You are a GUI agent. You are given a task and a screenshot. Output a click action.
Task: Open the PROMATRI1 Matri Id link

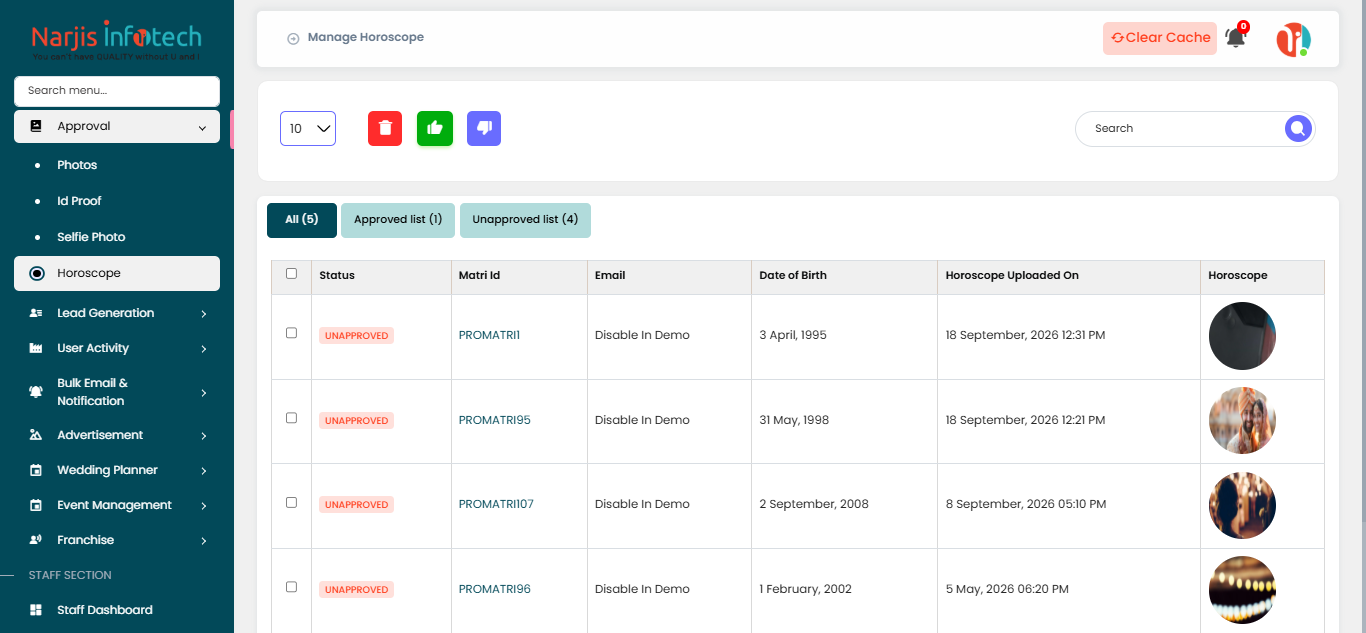tap(489, 335)
